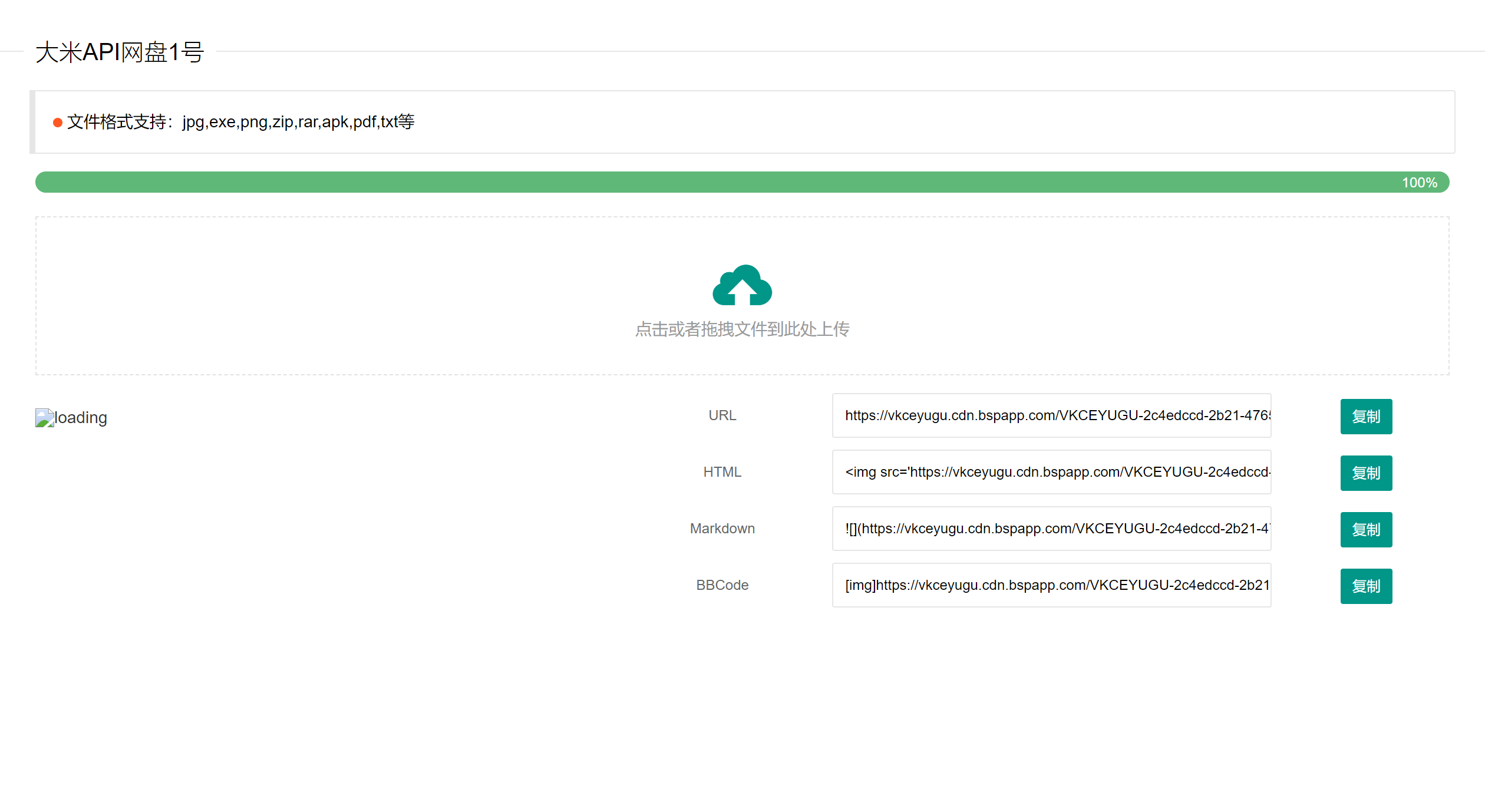
Task: Click inside the HTML code field
Action: pyautogui.click(x=1051, y=472)
